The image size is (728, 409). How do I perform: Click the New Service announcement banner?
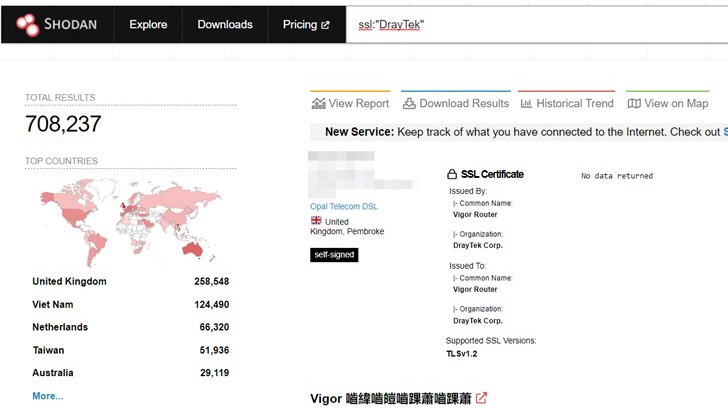[x=519, y=132]
